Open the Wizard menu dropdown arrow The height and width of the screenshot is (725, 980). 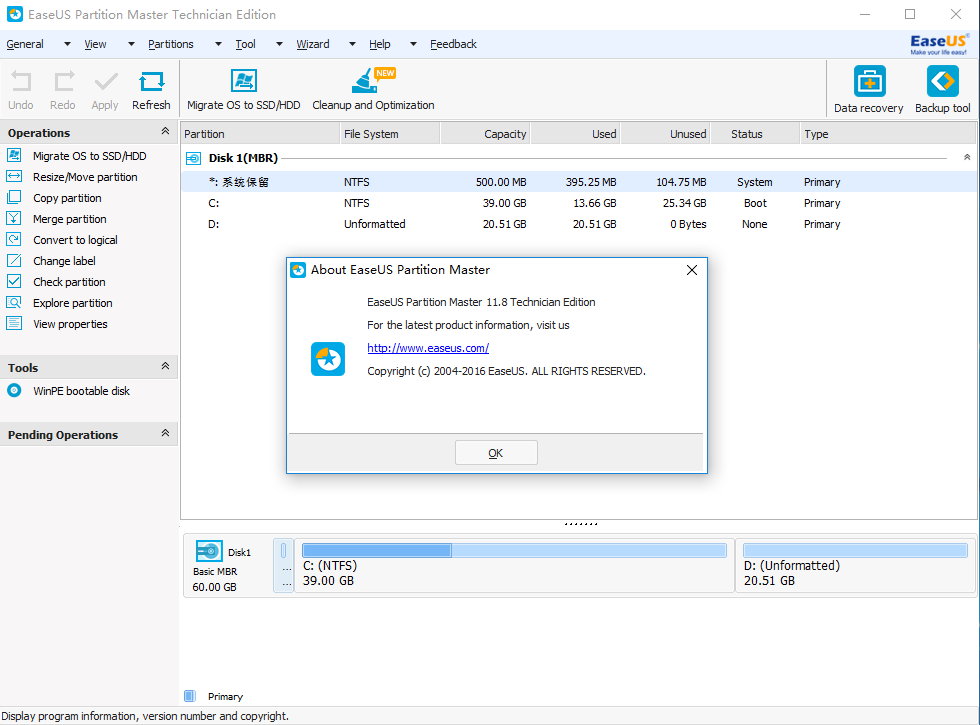352,44
